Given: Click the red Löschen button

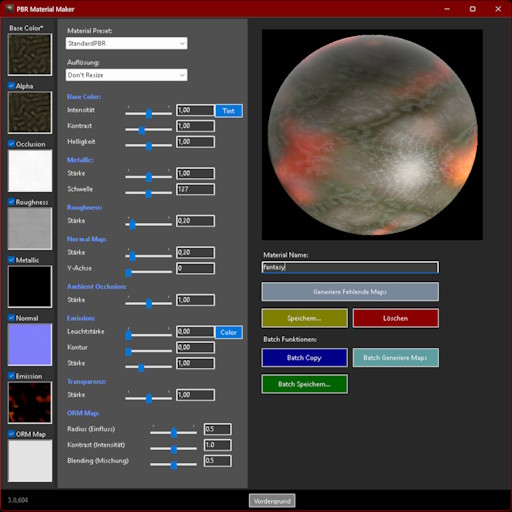Looking at the screenshot, I should (x=396, y=318).
